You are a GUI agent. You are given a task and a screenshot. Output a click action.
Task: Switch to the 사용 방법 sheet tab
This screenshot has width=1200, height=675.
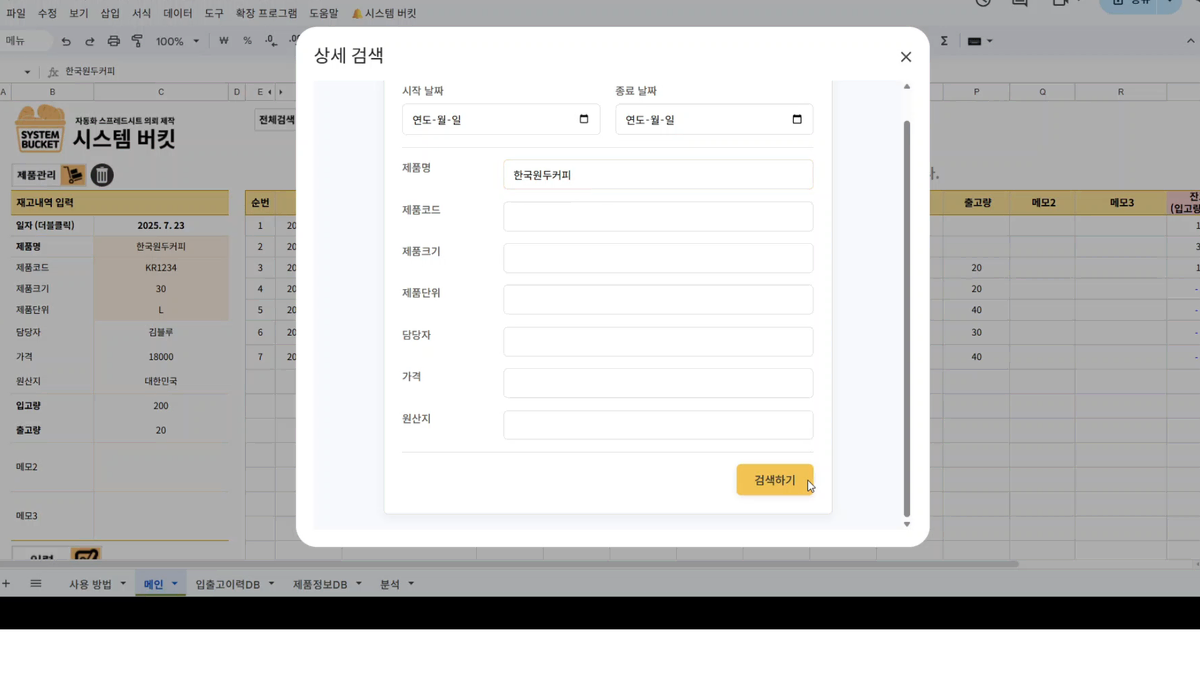click(90, 584)
